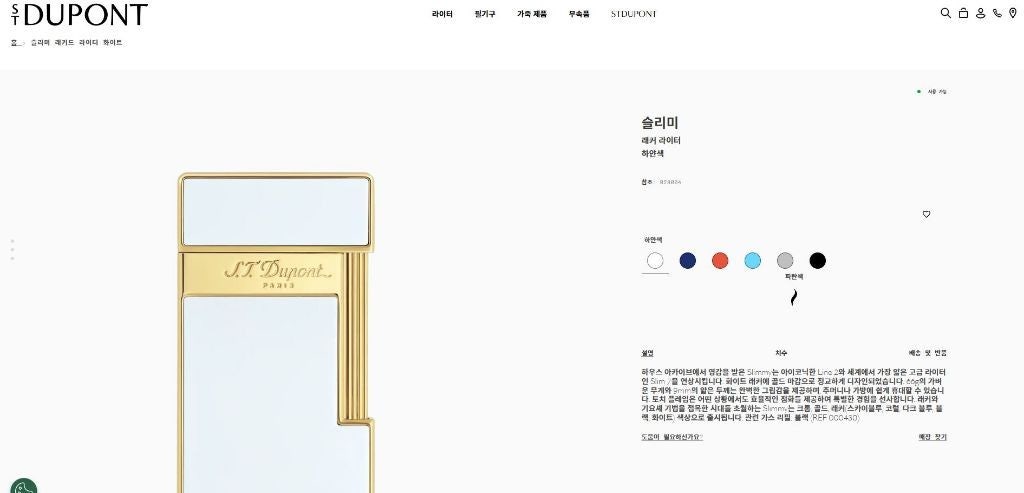Pick the sky blue color swatch
Screen dimensions: 1024x493
(752, 261)
